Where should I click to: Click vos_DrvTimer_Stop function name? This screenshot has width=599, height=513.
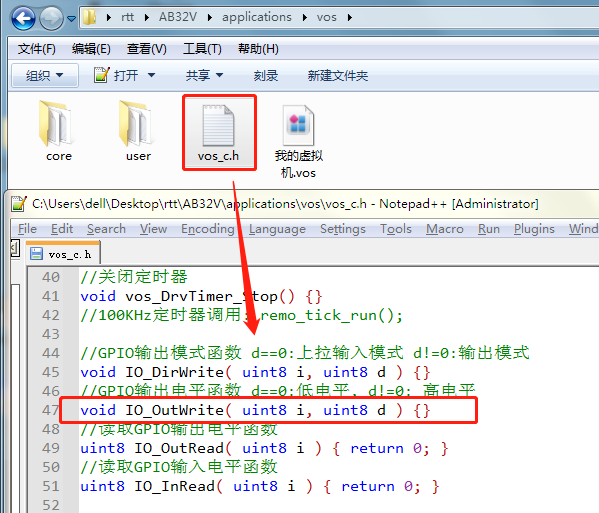(x=201, y=296)
